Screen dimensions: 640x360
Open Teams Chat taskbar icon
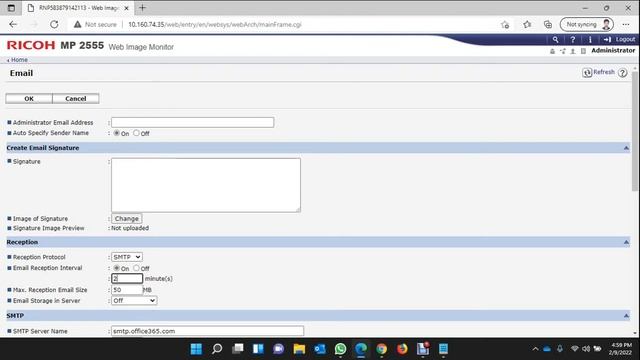[279, 349]
